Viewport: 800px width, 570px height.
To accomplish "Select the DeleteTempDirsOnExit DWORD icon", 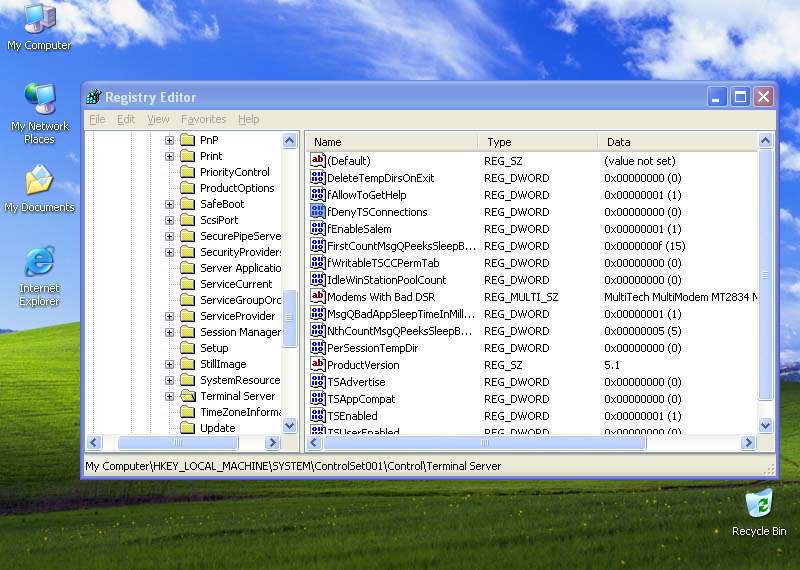I will pos(317,178).
